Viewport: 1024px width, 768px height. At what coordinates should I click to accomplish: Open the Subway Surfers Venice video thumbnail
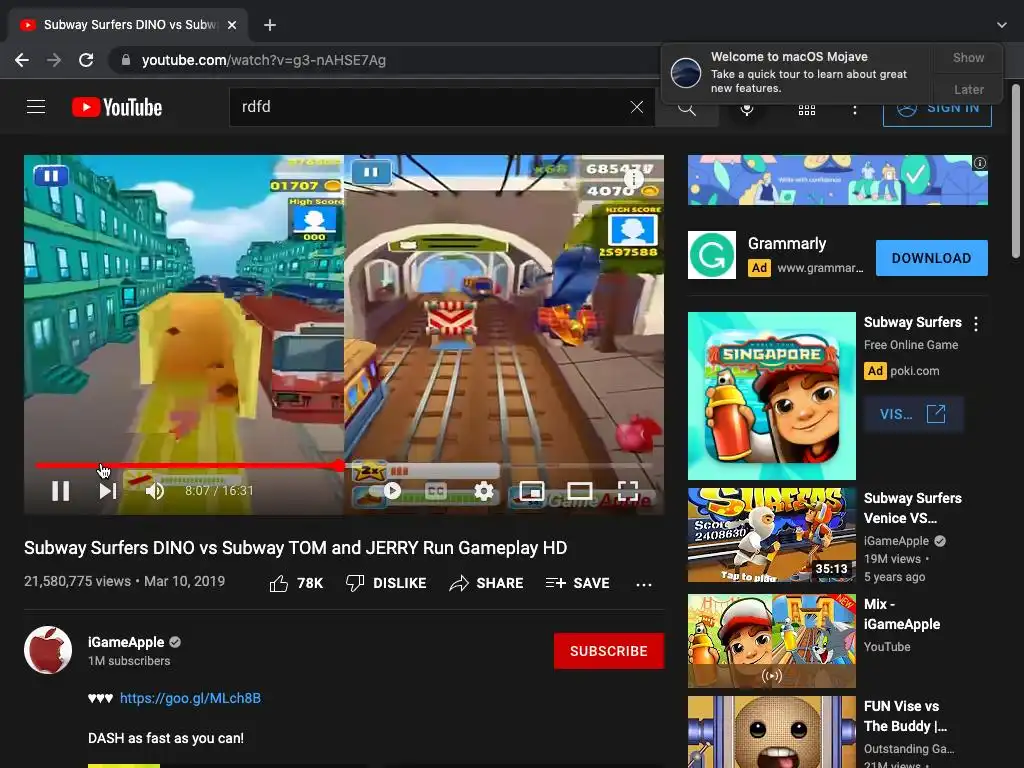tap(771, 535)
